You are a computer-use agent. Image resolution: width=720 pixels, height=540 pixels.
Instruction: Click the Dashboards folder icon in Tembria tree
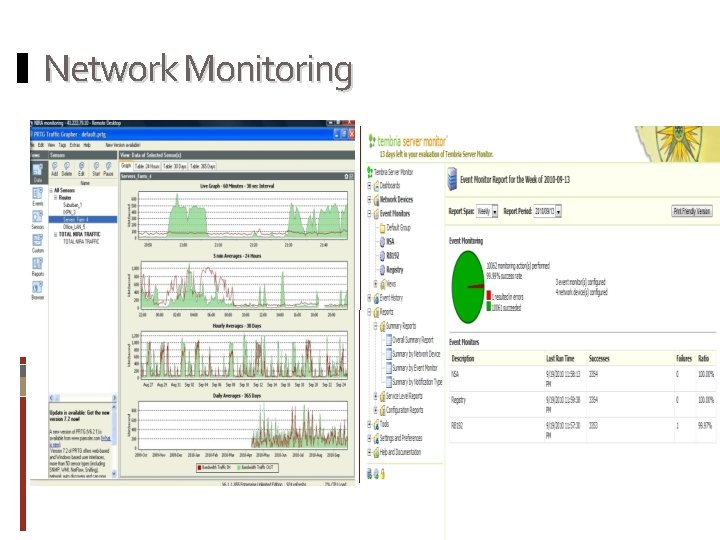click(376, 186)
